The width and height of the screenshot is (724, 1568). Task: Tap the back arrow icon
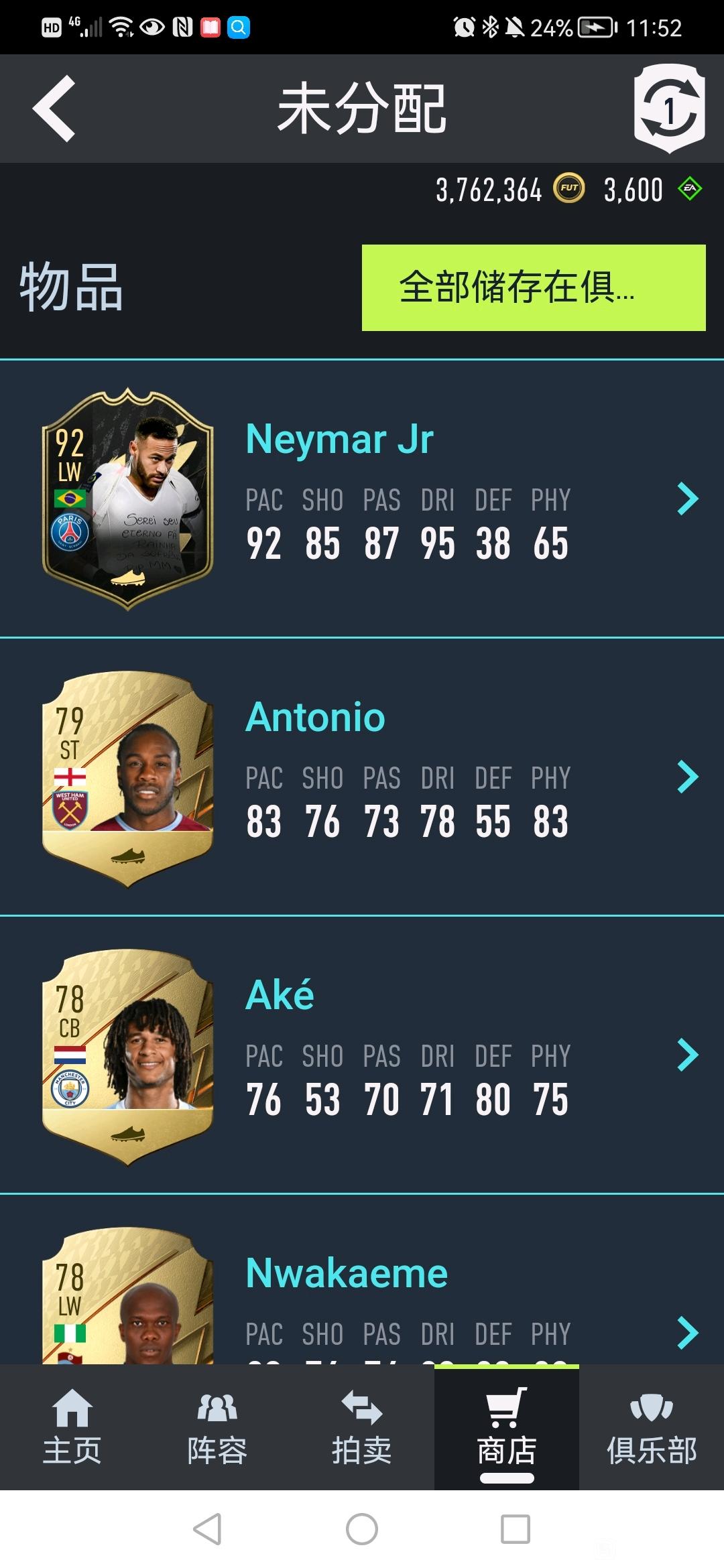(54, 109)
